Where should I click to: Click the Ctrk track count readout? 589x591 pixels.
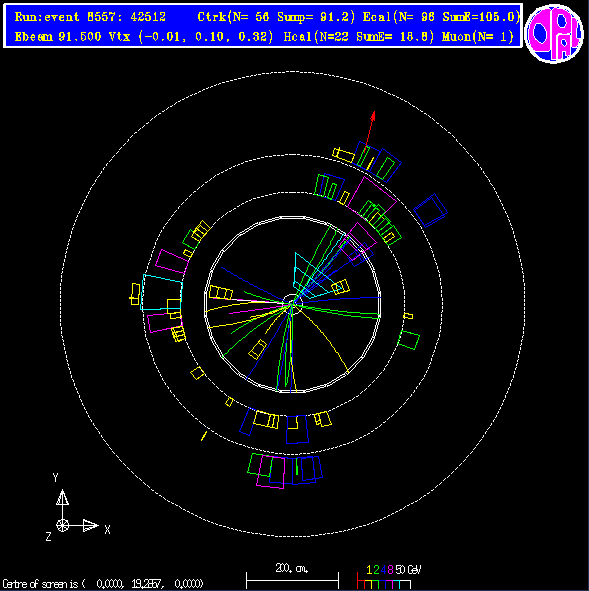[x=276, y=17]
